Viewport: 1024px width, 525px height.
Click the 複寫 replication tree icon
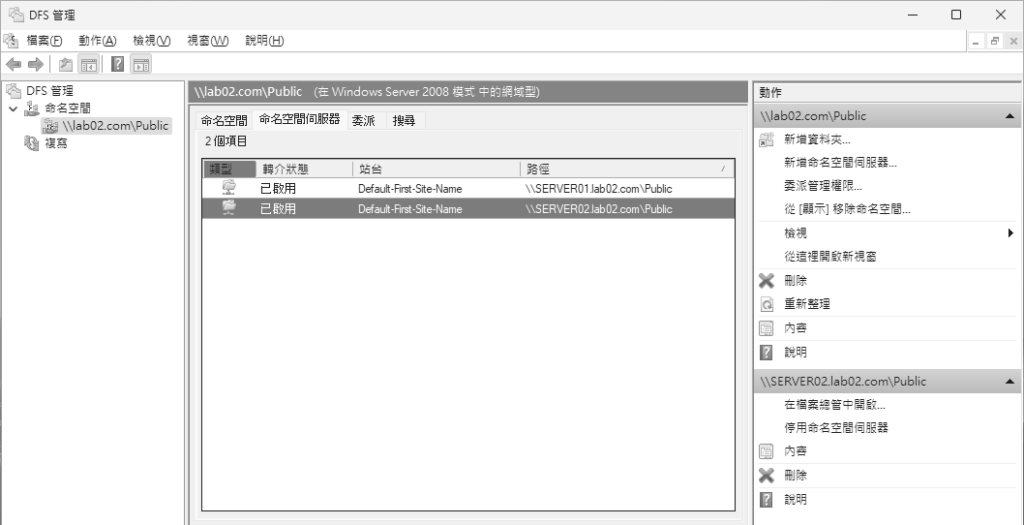coord(32,143)
